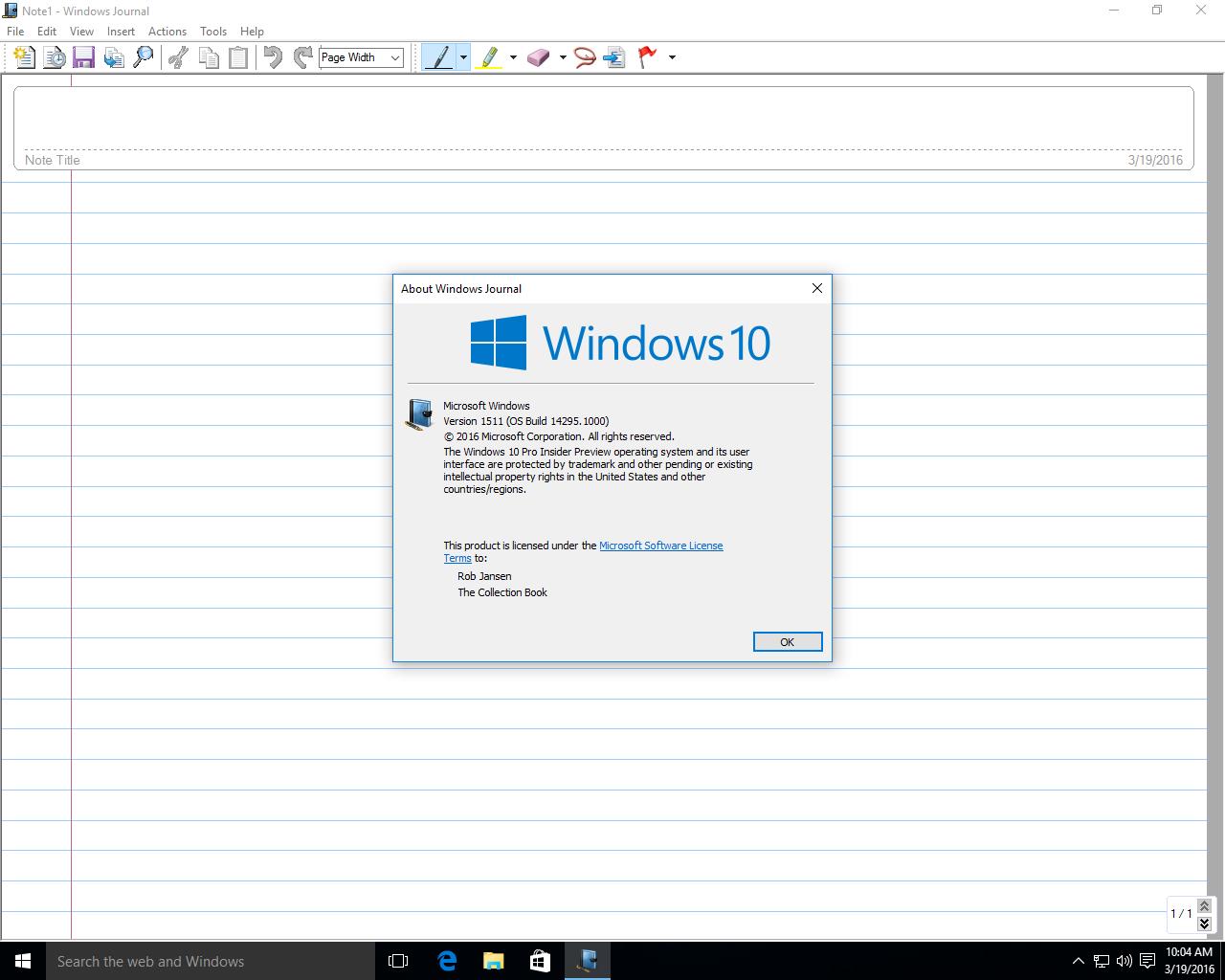Click Windows Journal taskbar icon

587,961
